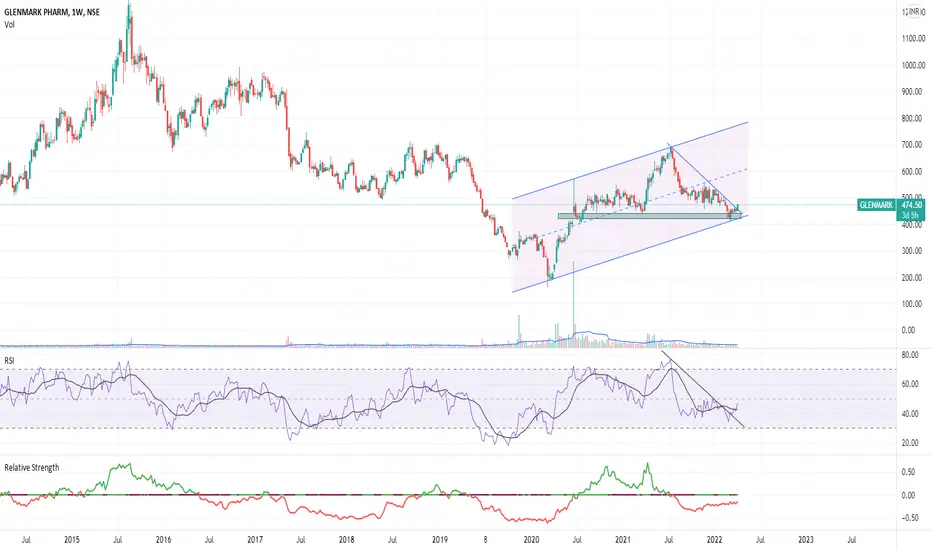The width and height of the screenshot is (932, 550).
Task: Select the green horizontal support zone rectangle
Action: point(650,216)
